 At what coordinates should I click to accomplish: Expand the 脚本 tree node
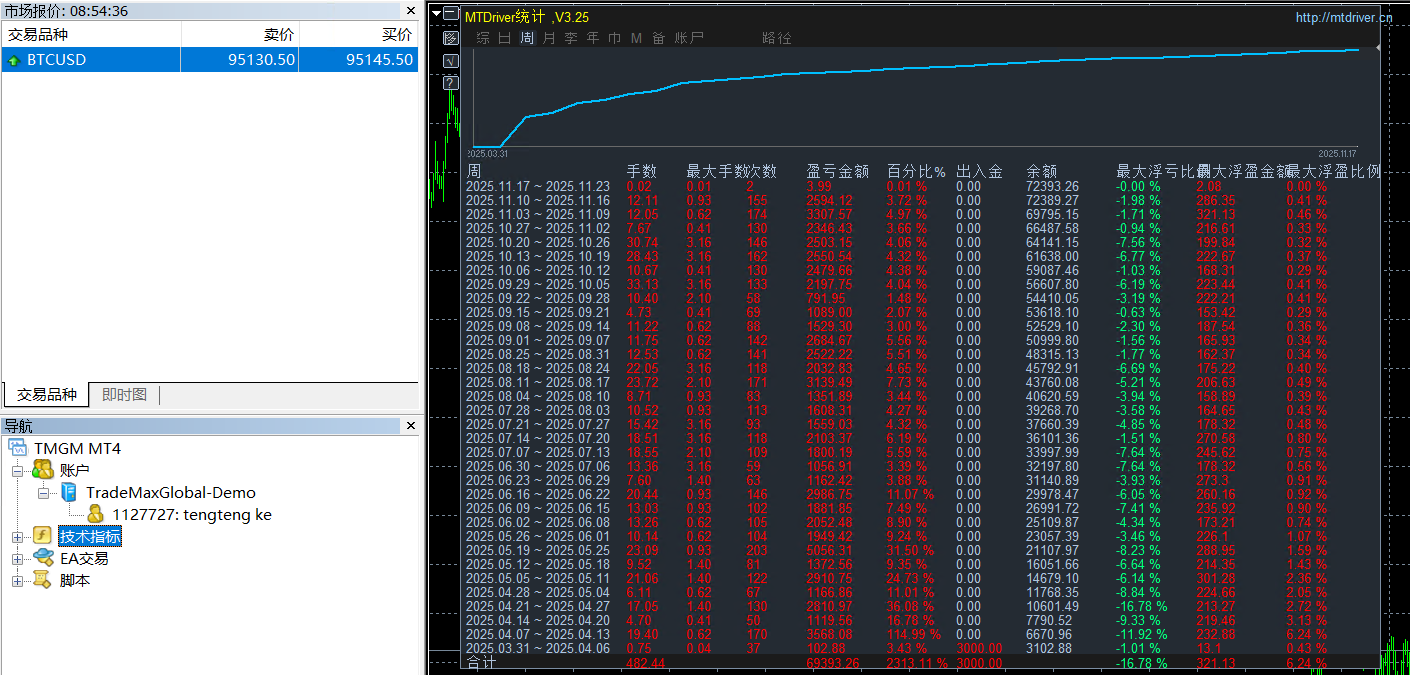pyautogui.click(x=17, y=581)
